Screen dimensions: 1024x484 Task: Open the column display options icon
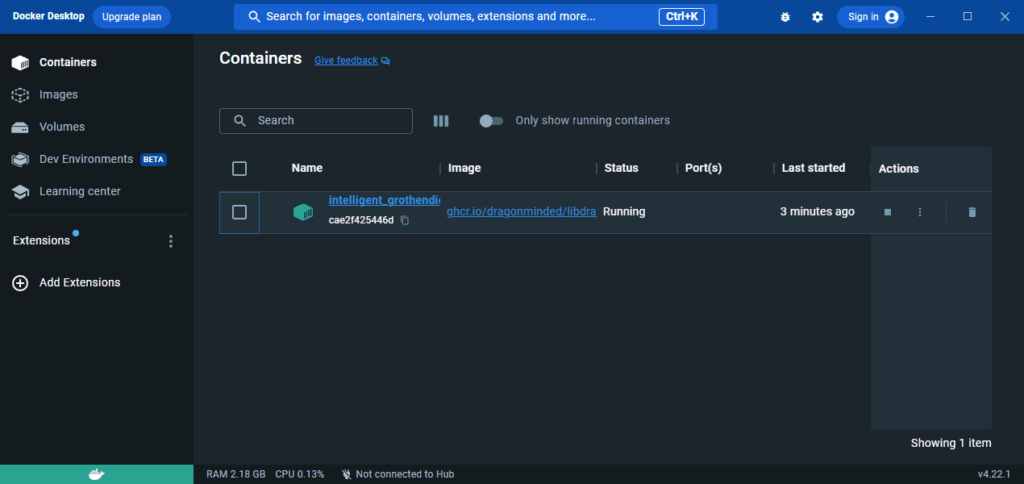[441, 121]
